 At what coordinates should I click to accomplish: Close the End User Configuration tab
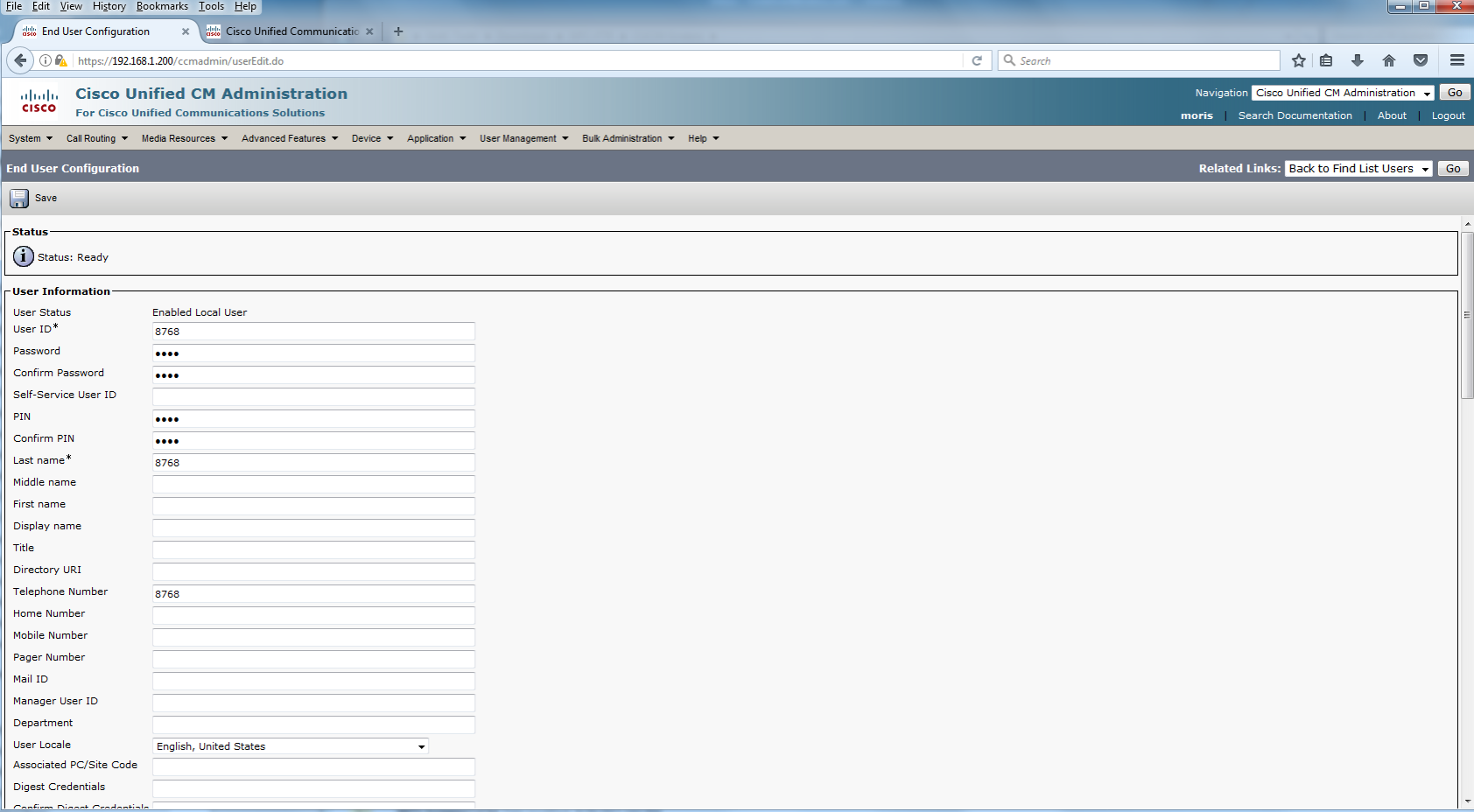click(186, 31)
